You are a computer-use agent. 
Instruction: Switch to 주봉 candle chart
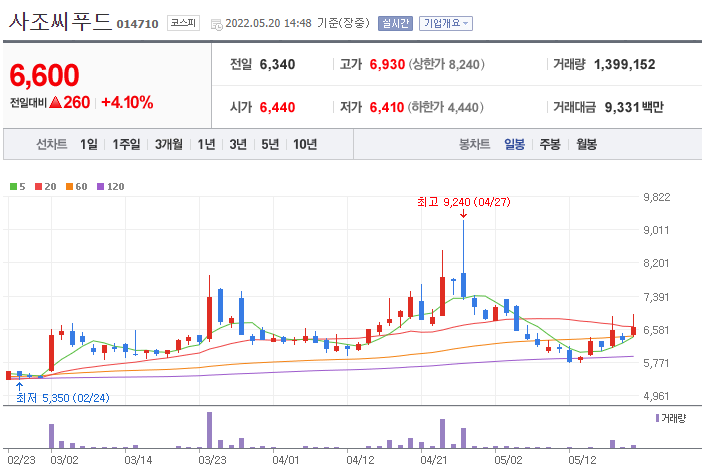[550, 144]
